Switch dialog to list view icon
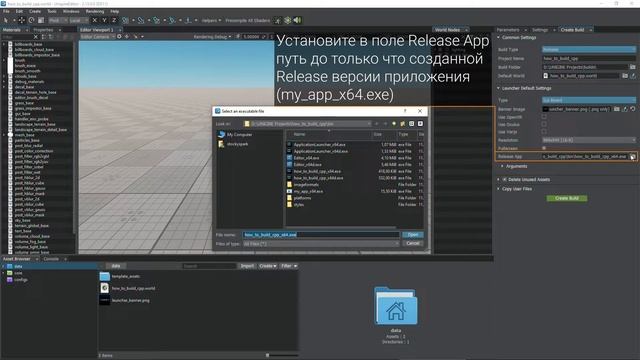This screenshot has width=640, height=360. tap(411, 124)
